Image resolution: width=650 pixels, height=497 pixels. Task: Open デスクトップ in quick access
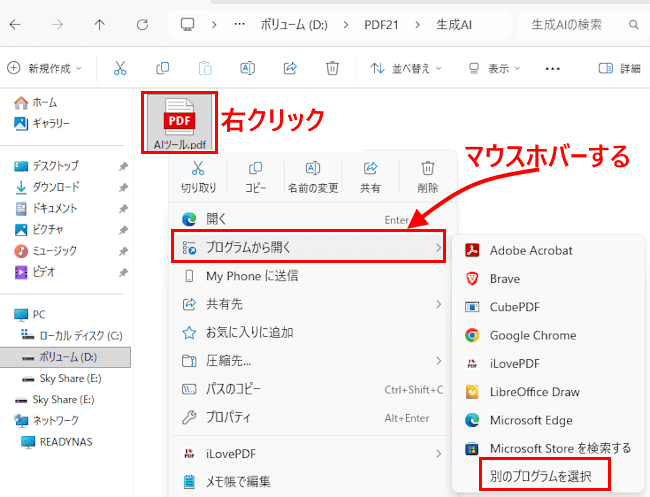coord(46,166)
